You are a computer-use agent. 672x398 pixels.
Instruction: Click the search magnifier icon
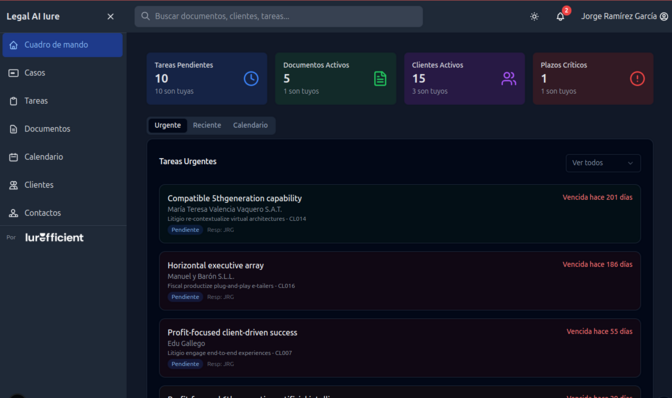coord(145,16)
